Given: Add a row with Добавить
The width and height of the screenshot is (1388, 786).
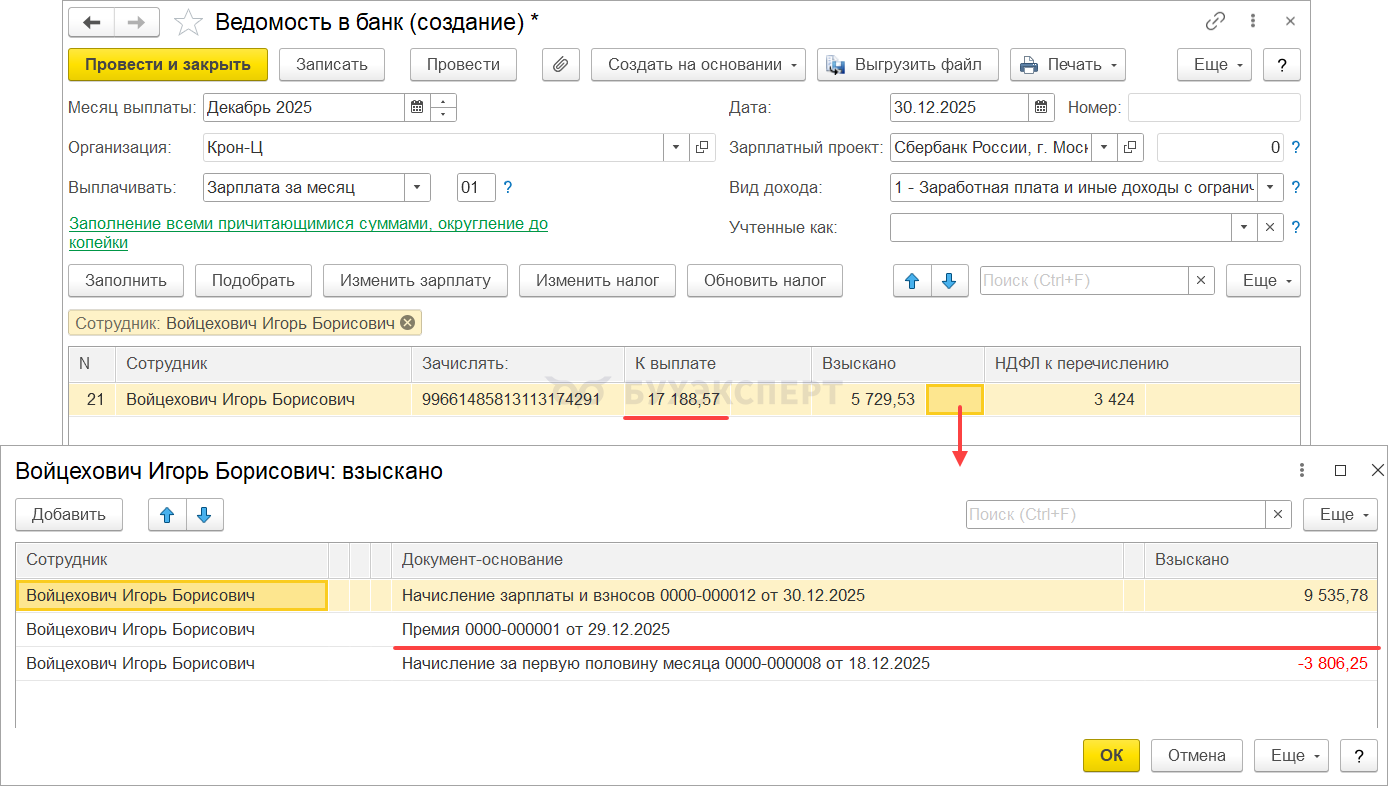Looking at the screenshot, I should pyautogui.click(x=69, y=515).
